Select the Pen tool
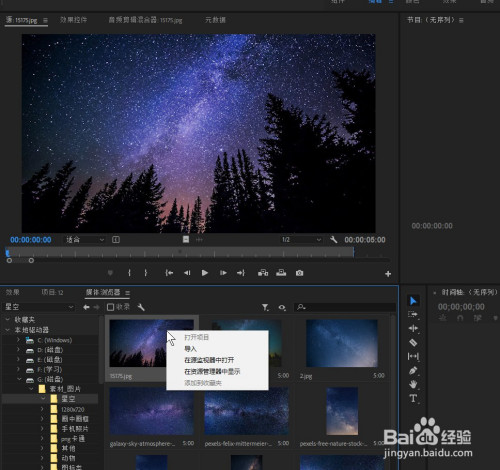Image resolution: width=500 pixels, height=470 pixels. coord(413,370)
